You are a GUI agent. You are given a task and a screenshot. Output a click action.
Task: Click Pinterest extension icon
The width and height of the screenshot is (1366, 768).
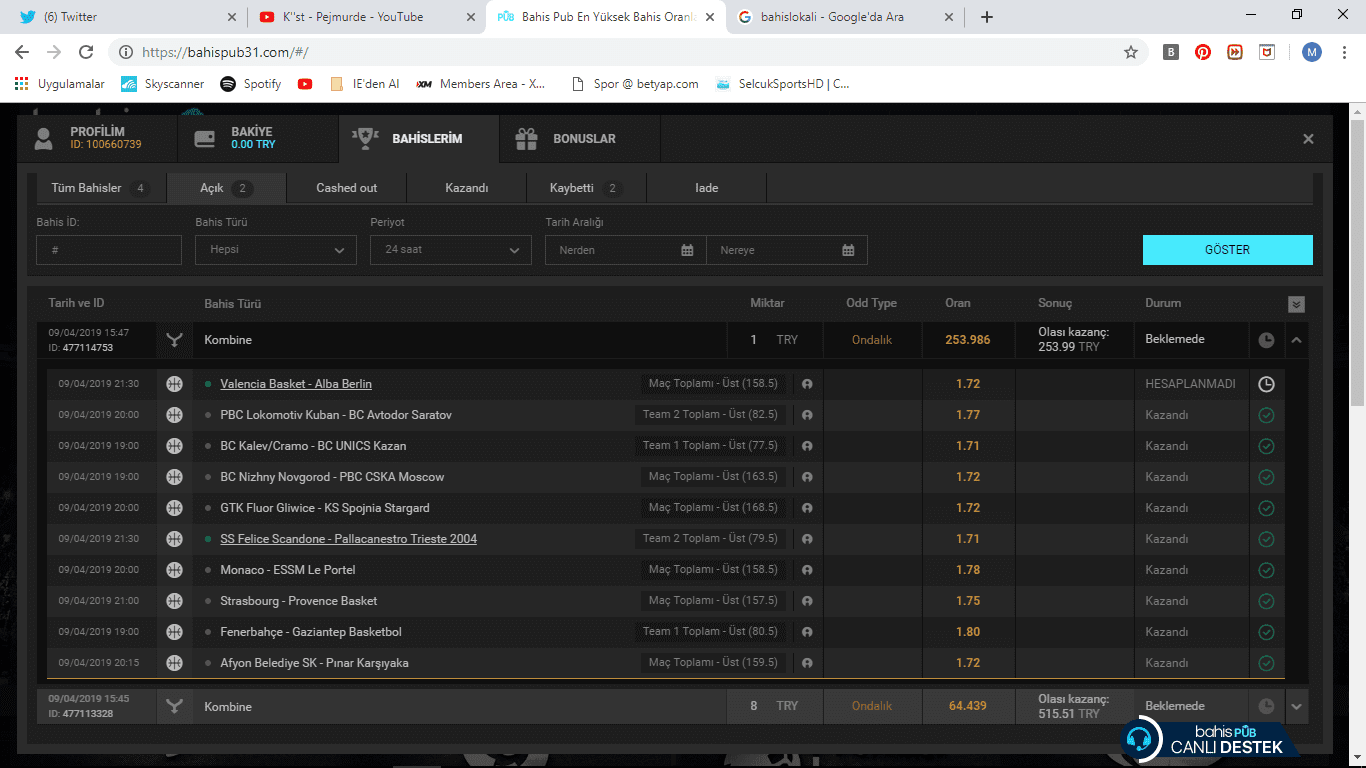click(x=1203, y=52)
